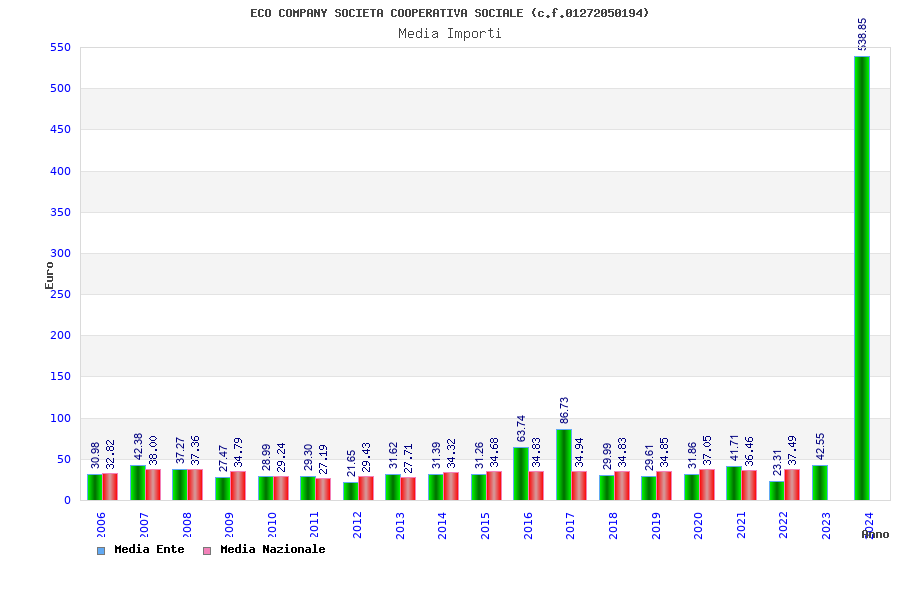
Task: Click the green 2021 bar valued 41.71
Action: (x=734, y=483)
